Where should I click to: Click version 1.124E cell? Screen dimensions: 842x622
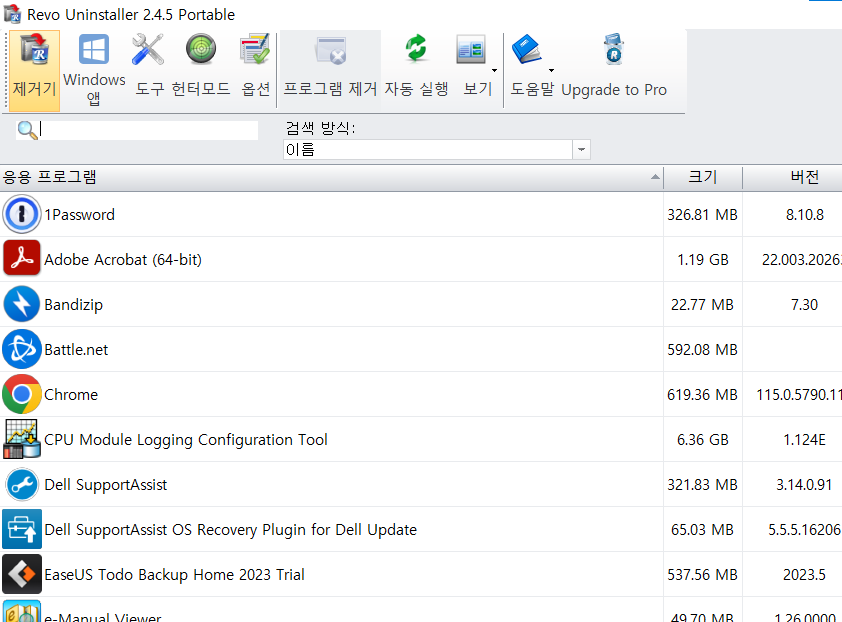point(804,440)
